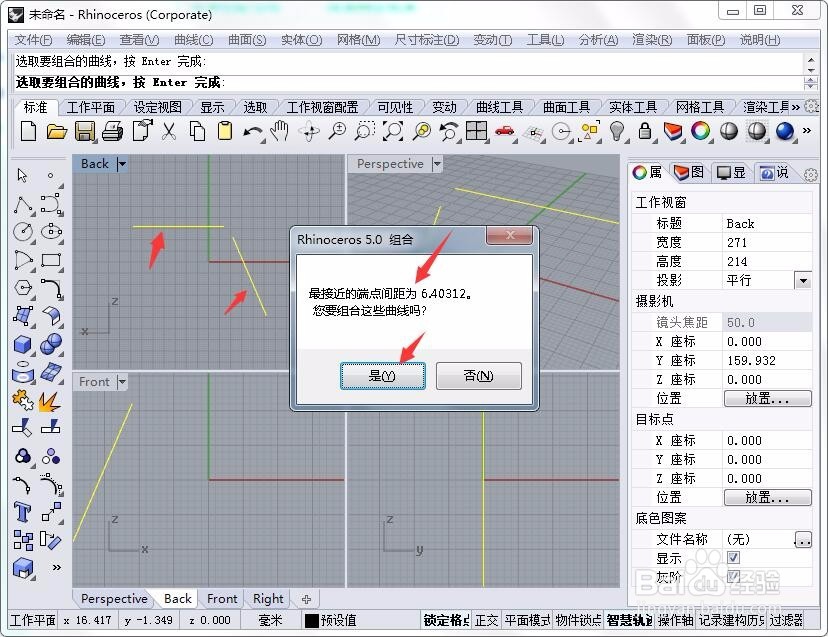Toggle 操作轴 in the status bar
The width and height of the screenshot is (828, 637).
coord(675,620)
